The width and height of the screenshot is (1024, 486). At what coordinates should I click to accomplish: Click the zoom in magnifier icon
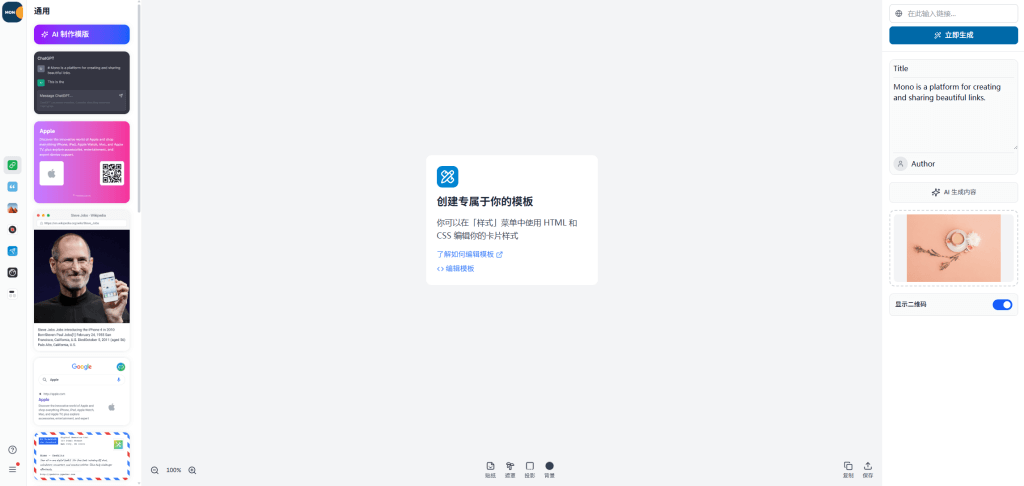(x=192, y=470)
